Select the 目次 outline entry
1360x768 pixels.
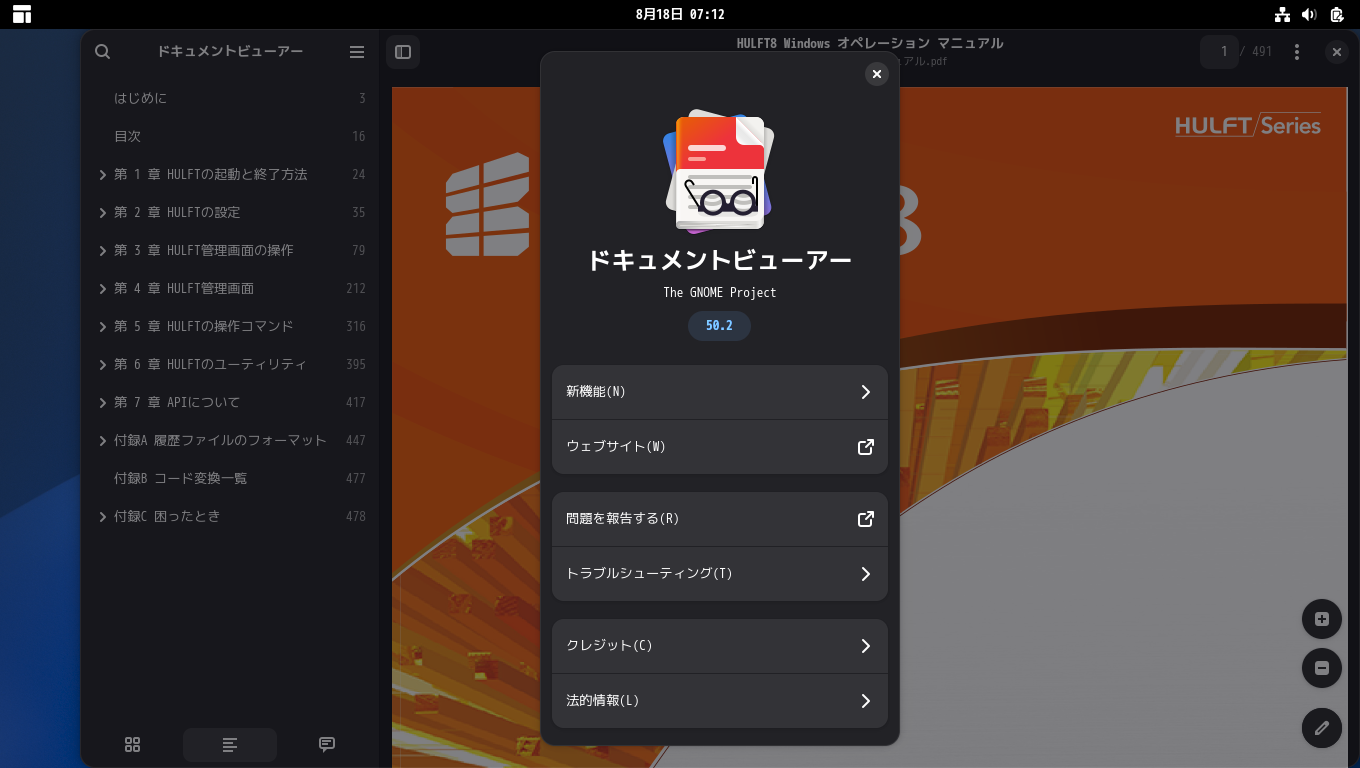(x=230, y=137)
